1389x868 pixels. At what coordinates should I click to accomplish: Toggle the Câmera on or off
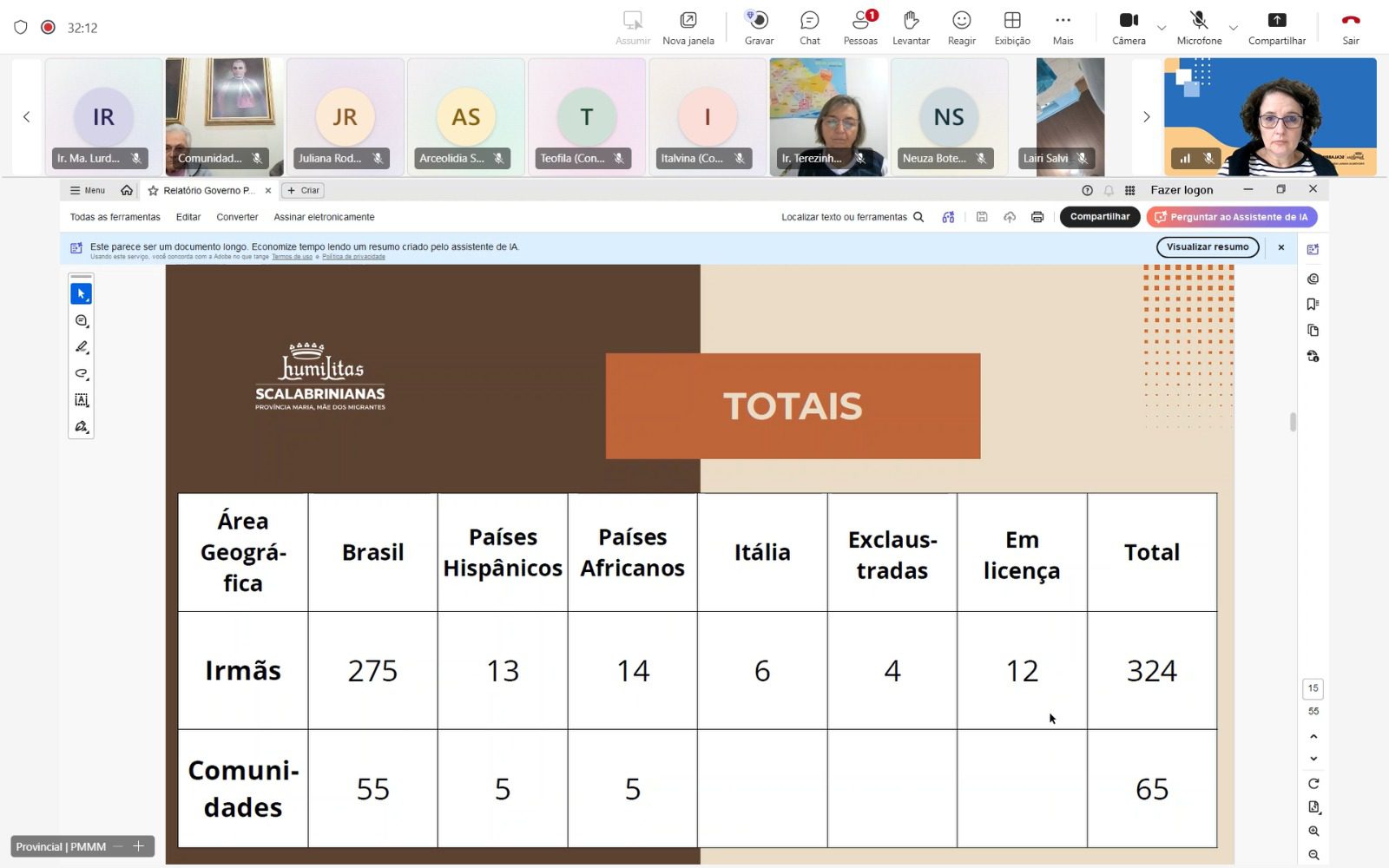coord(1129,28)
